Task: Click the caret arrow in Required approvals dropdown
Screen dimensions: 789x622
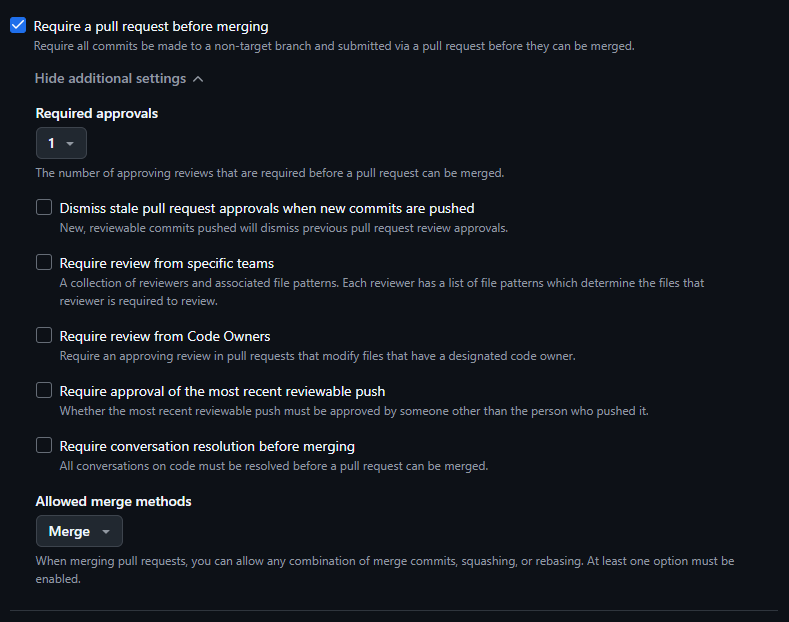Action: coord(70,144)
